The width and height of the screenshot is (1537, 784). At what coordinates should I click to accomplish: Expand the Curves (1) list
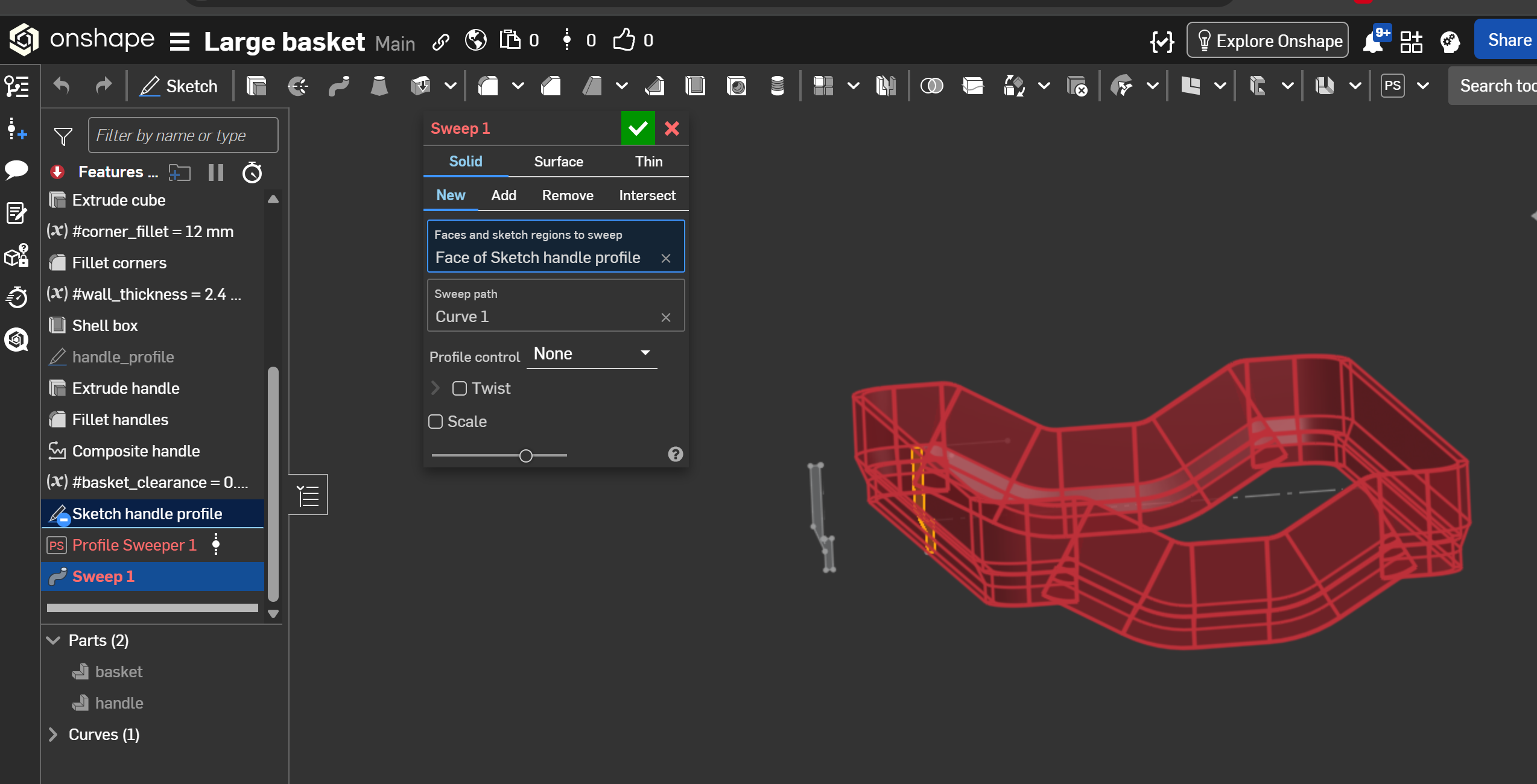(53, 735)
